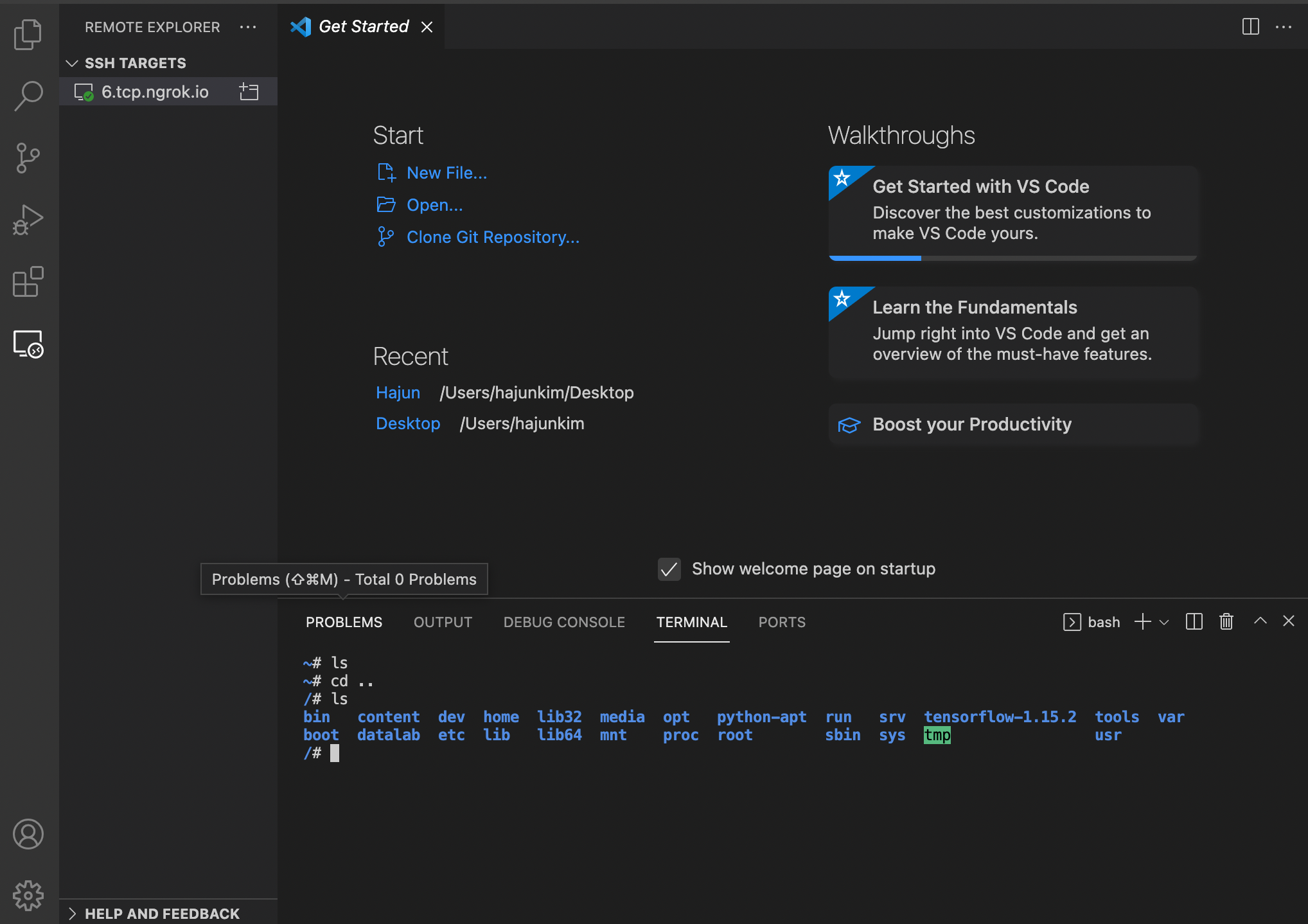
Task: Uncheck Show welcome page on startup
Action: click(669, 569)
